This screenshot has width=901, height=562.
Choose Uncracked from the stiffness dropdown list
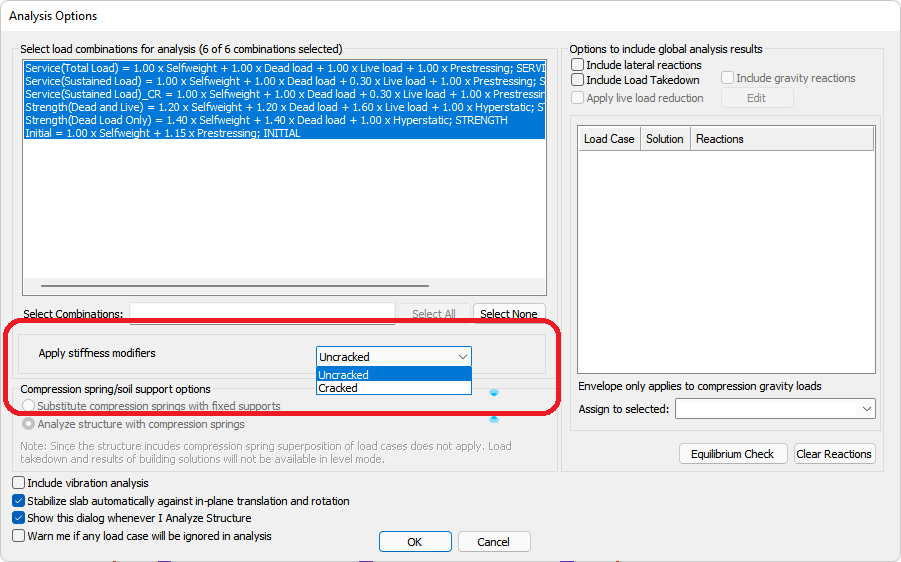coord(344,375)
